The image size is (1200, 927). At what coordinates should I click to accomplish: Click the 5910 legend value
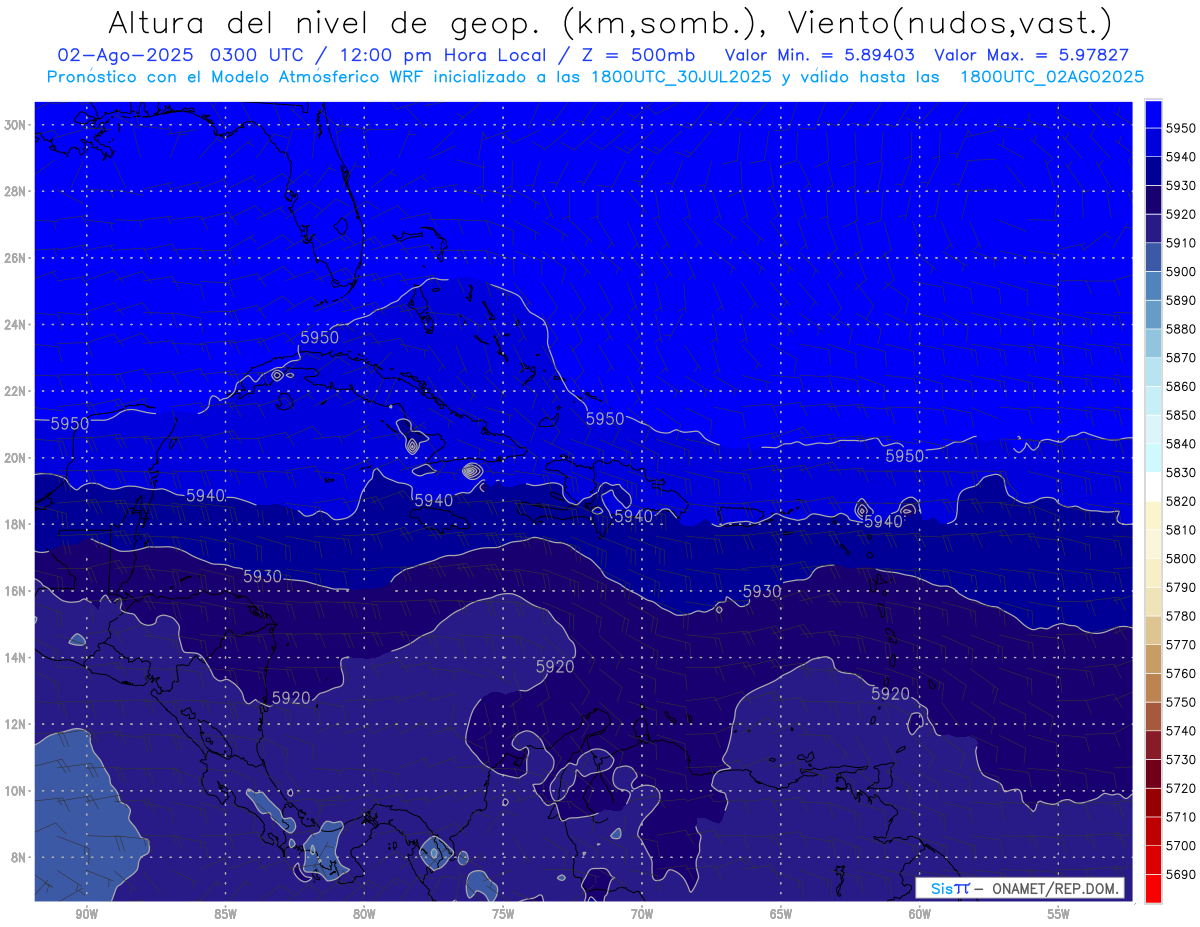coord(1180,243)
